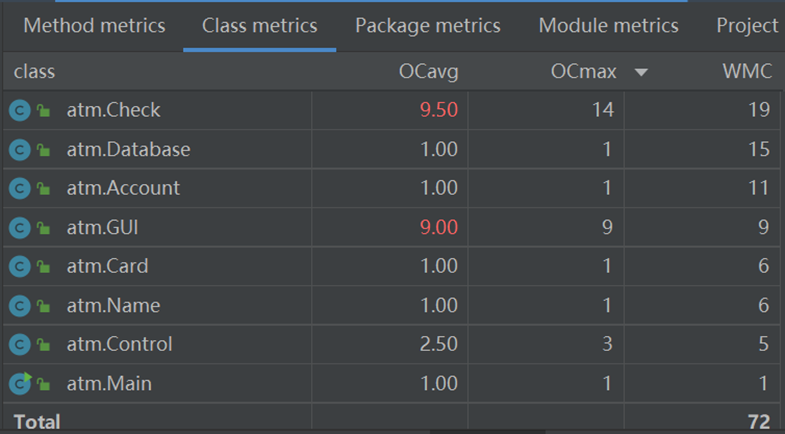The image size is (785, 434).
Task: Switch to the Project metrics tab
Action: pos(748,26)
